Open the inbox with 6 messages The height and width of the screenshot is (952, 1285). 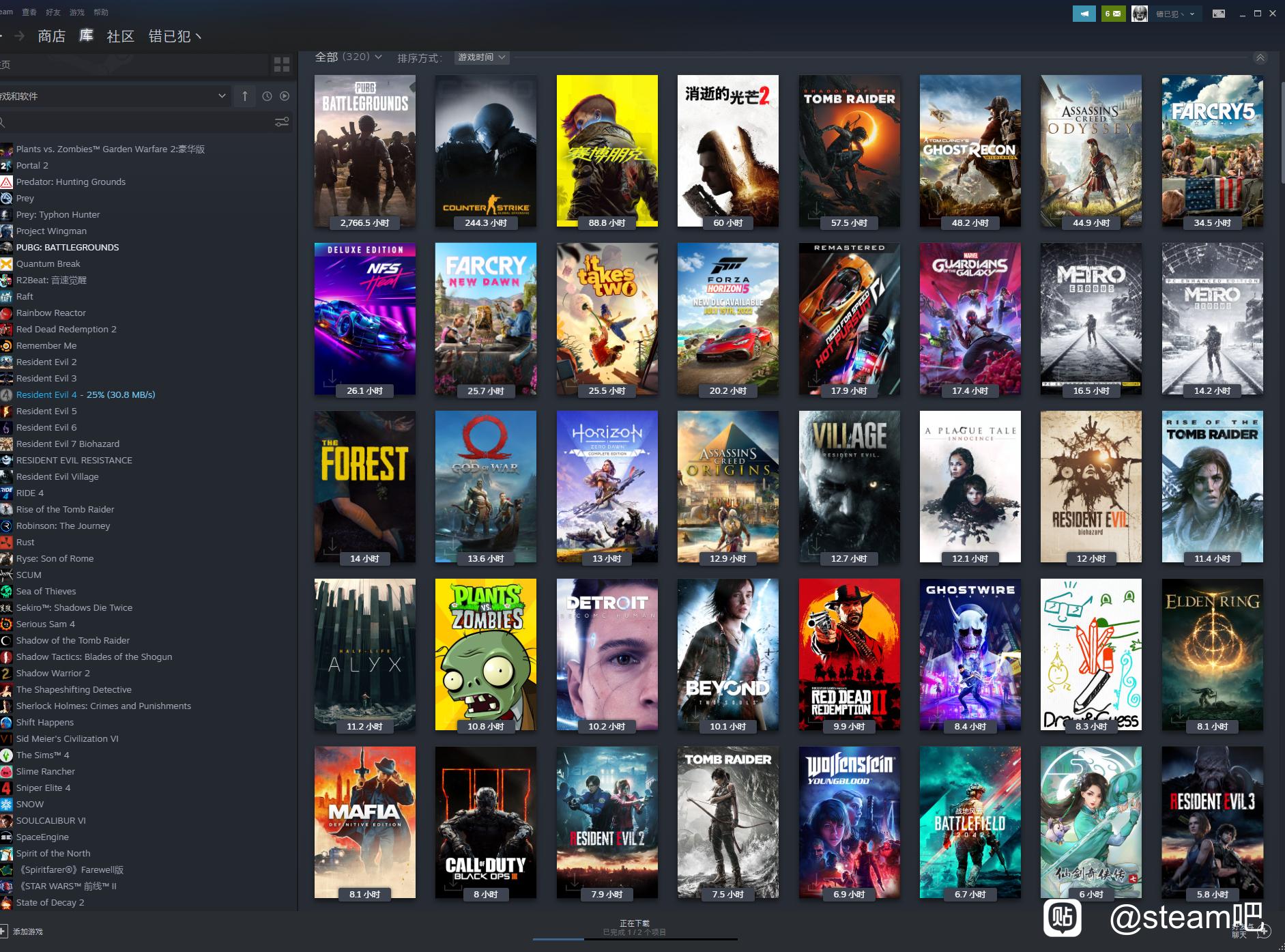(x=1113, y=14)
